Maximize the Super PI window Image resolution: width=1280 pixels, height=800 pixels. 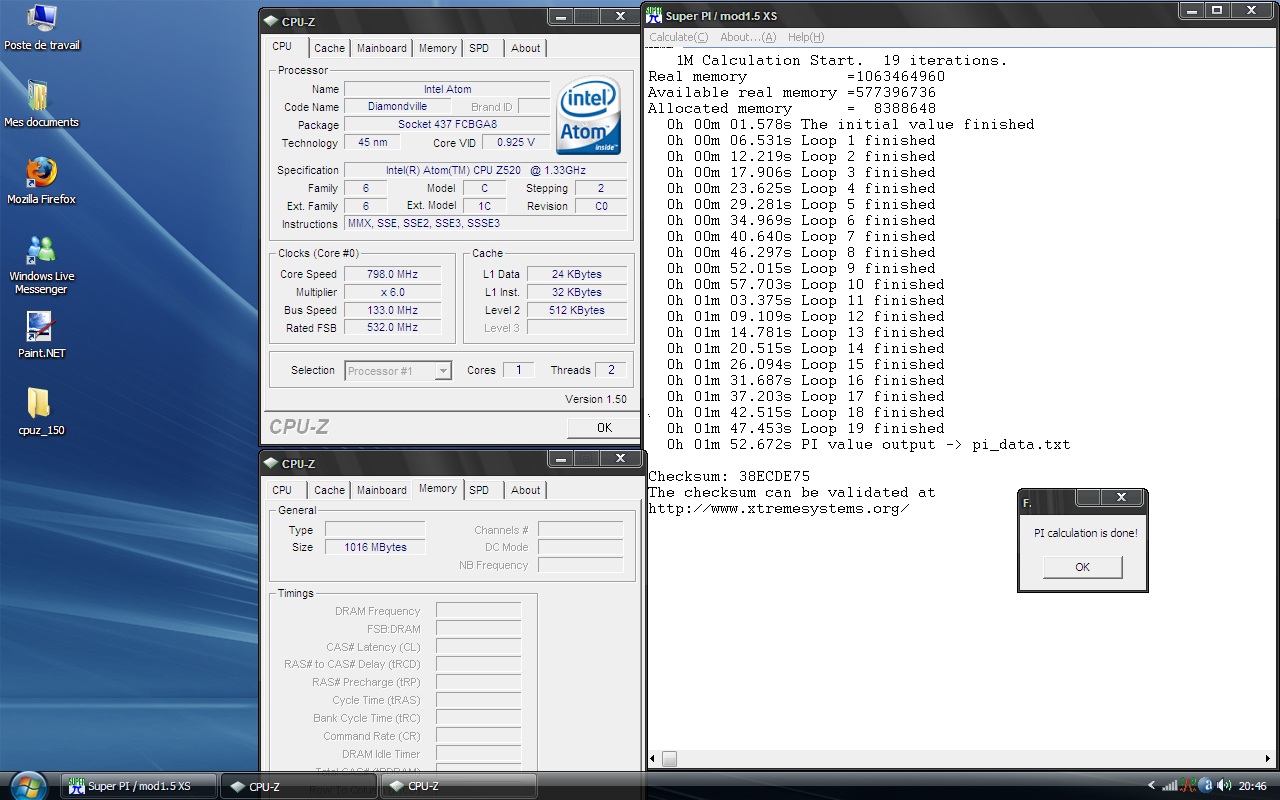[x=1217, y=10]
